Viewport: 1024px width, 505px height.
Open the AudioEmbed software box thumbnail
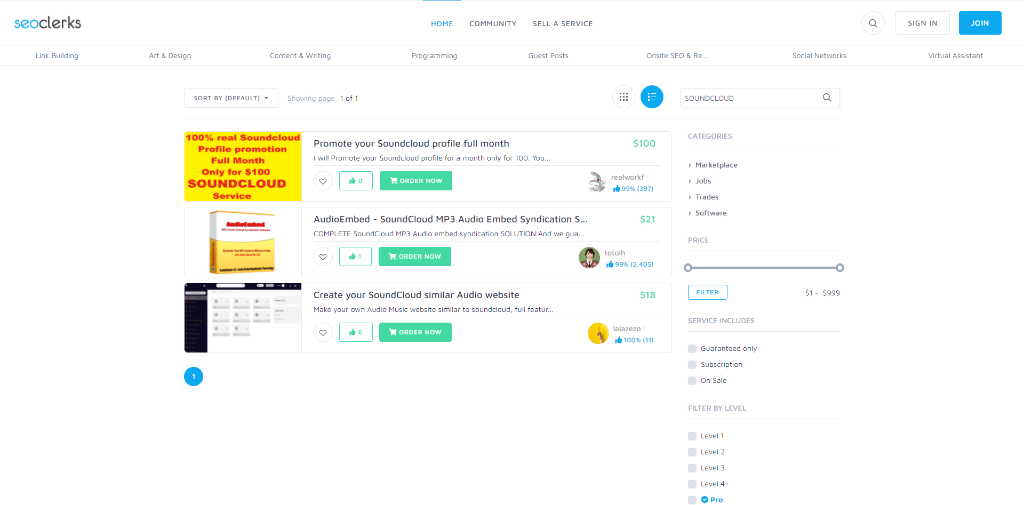[x=243, y=242]
